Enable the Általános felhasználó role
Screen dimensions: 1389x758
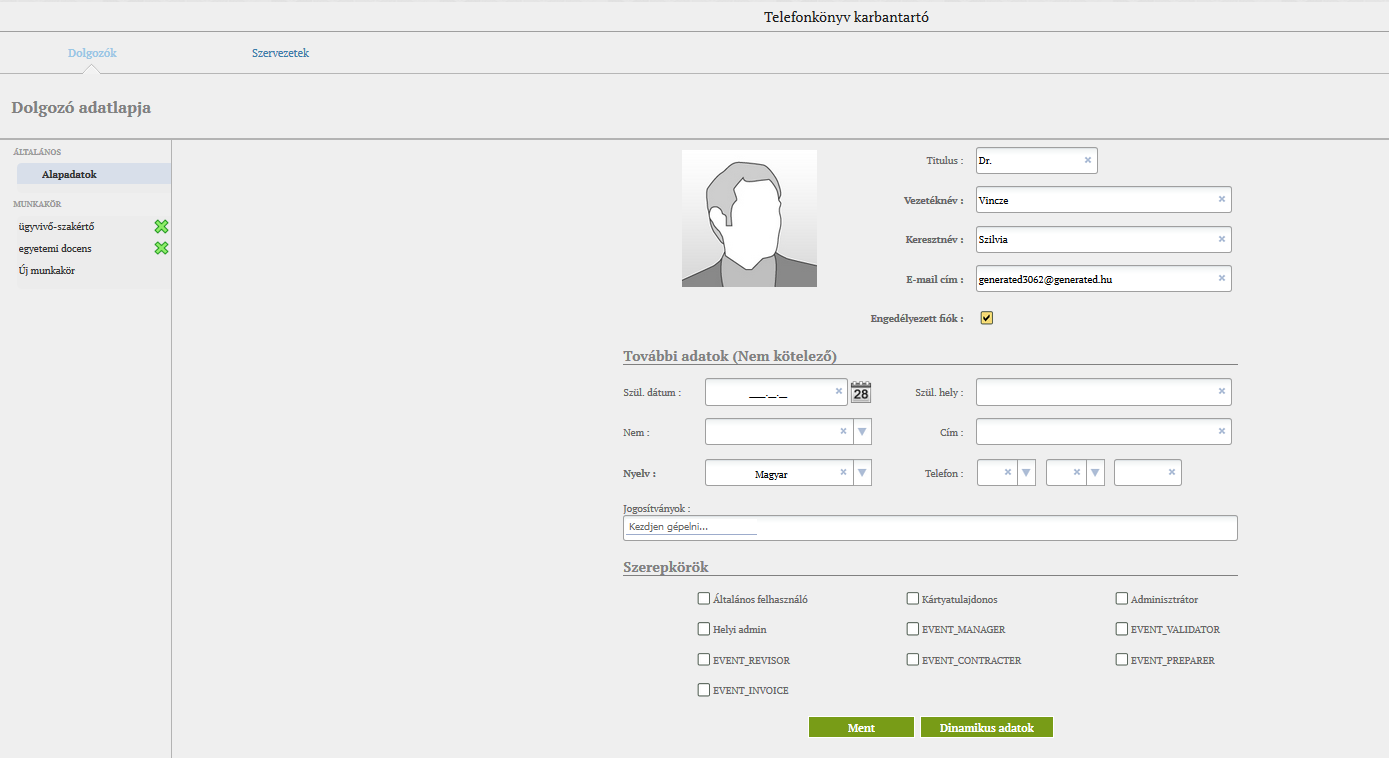(703, 599)
